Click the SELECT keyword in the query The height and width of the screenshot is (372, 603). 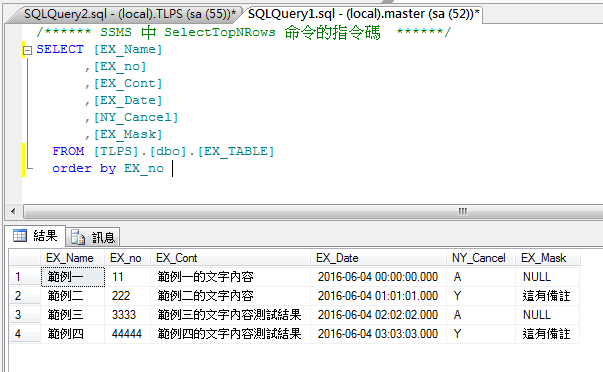(60, 49)
